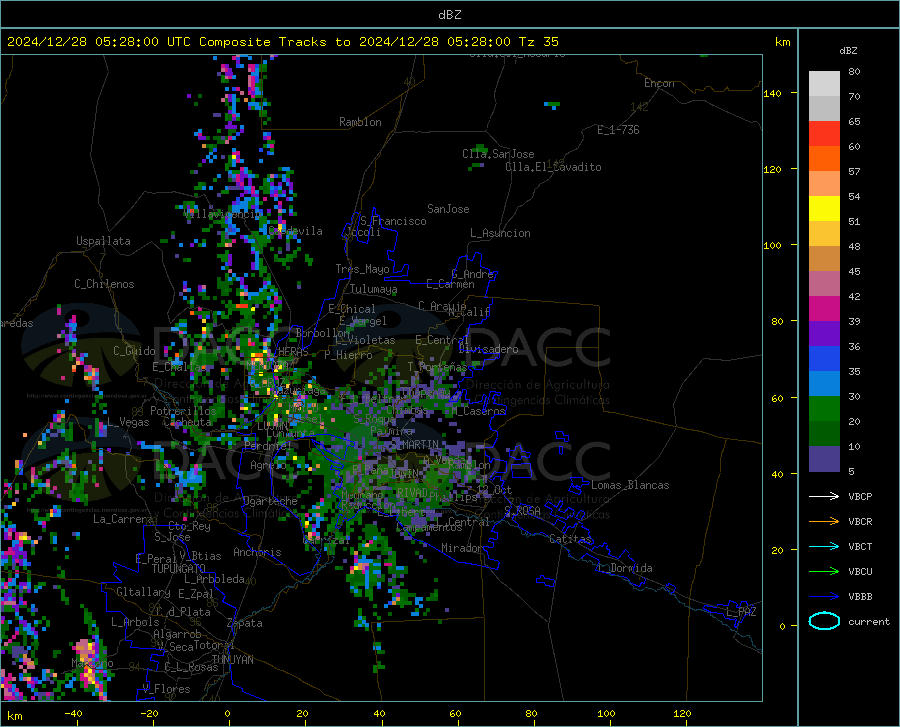
Task: Select the red 60 dBZ color swatch
Action: pos(824,134)
